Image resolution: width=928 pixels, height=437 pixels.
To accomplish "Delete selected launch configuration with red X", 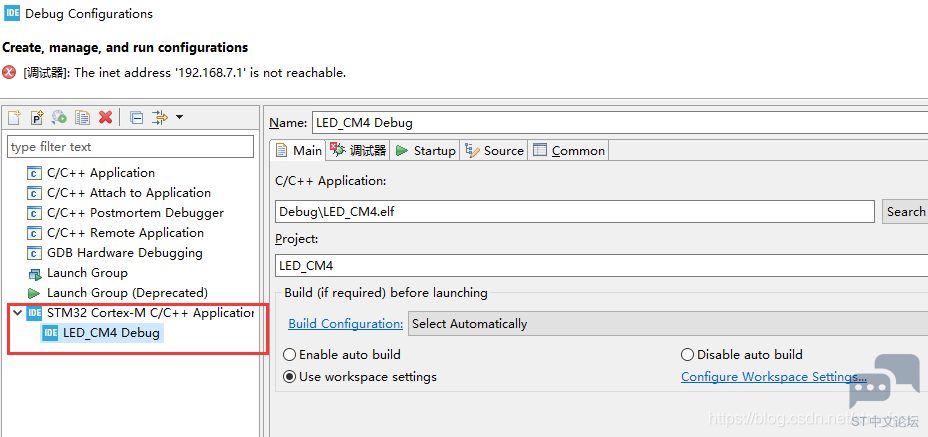I will pos(105,117).
